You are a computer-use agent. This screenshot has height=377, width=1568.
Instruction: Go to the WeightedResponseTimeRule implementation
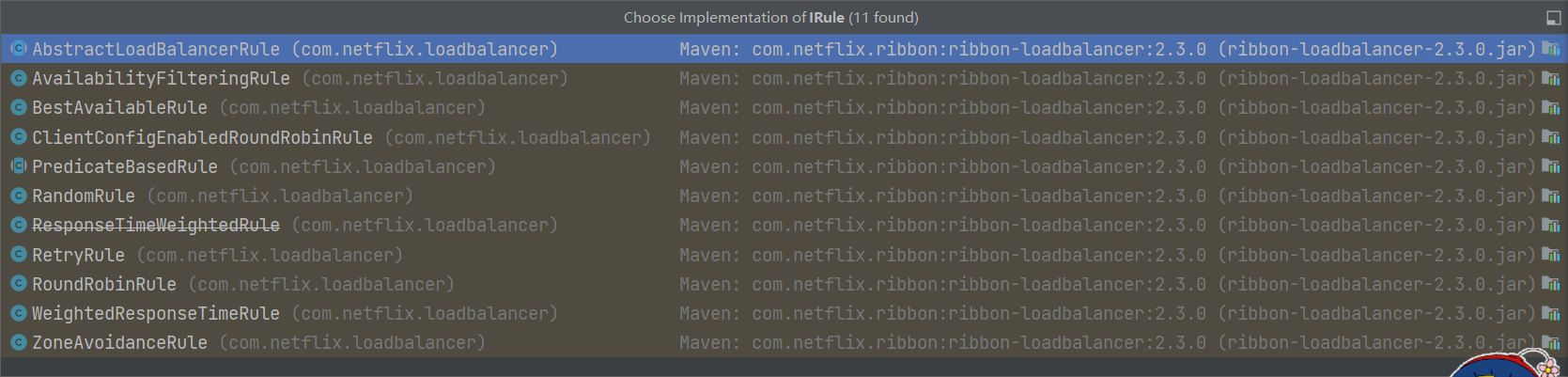tap(156, 313)
